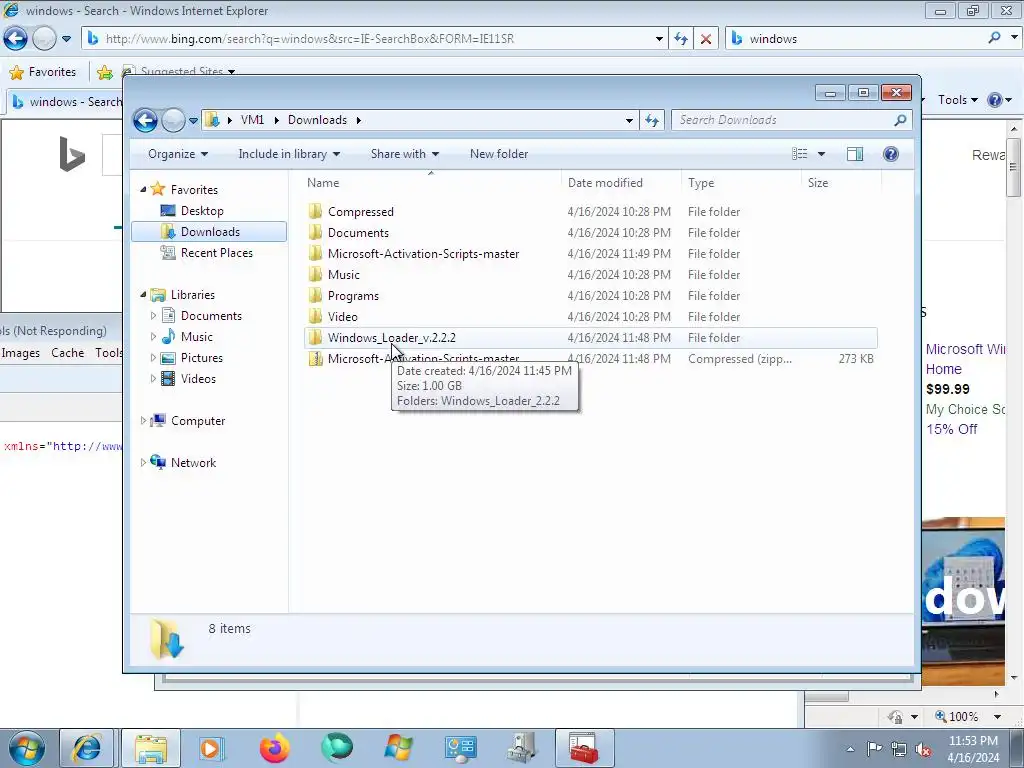This screenshot has height=768, width=1024.
Task: Select Microsoft-Activation-Scripts-master folder
Action: point(423,253)
